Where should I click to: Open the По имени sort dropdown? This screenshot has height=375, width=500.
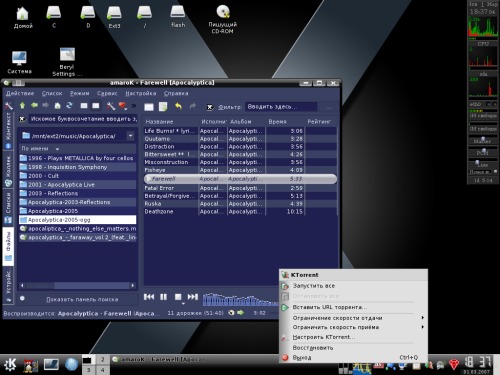57,149
